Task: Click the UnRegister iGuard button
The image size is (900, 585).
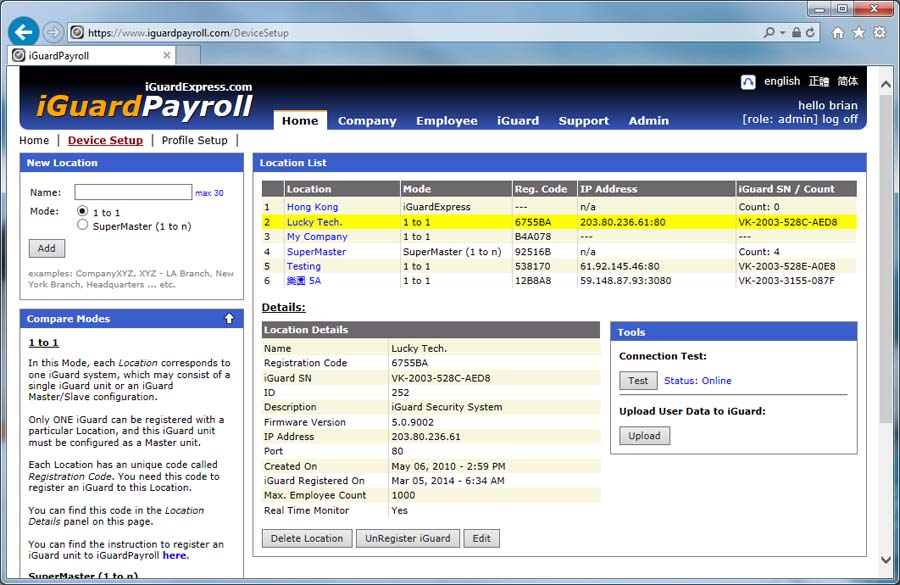Action: pyautogui.click(x=408, y=538)
